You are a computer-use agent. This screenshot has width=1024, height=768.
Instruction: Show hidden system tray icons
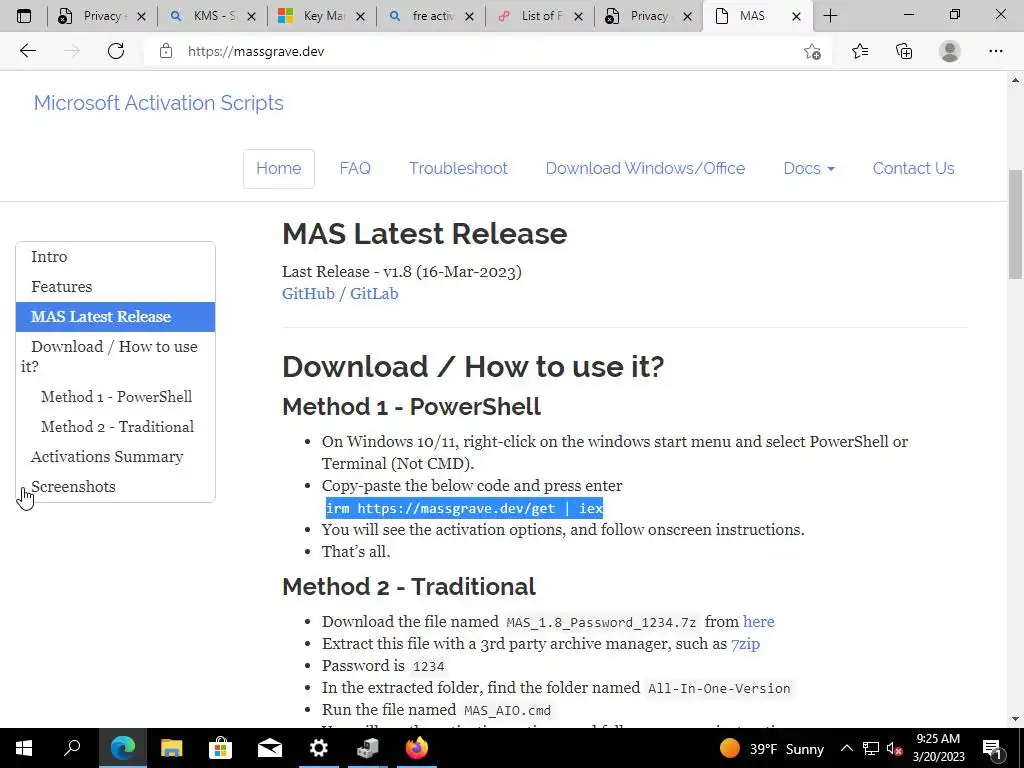click(846, 748)
